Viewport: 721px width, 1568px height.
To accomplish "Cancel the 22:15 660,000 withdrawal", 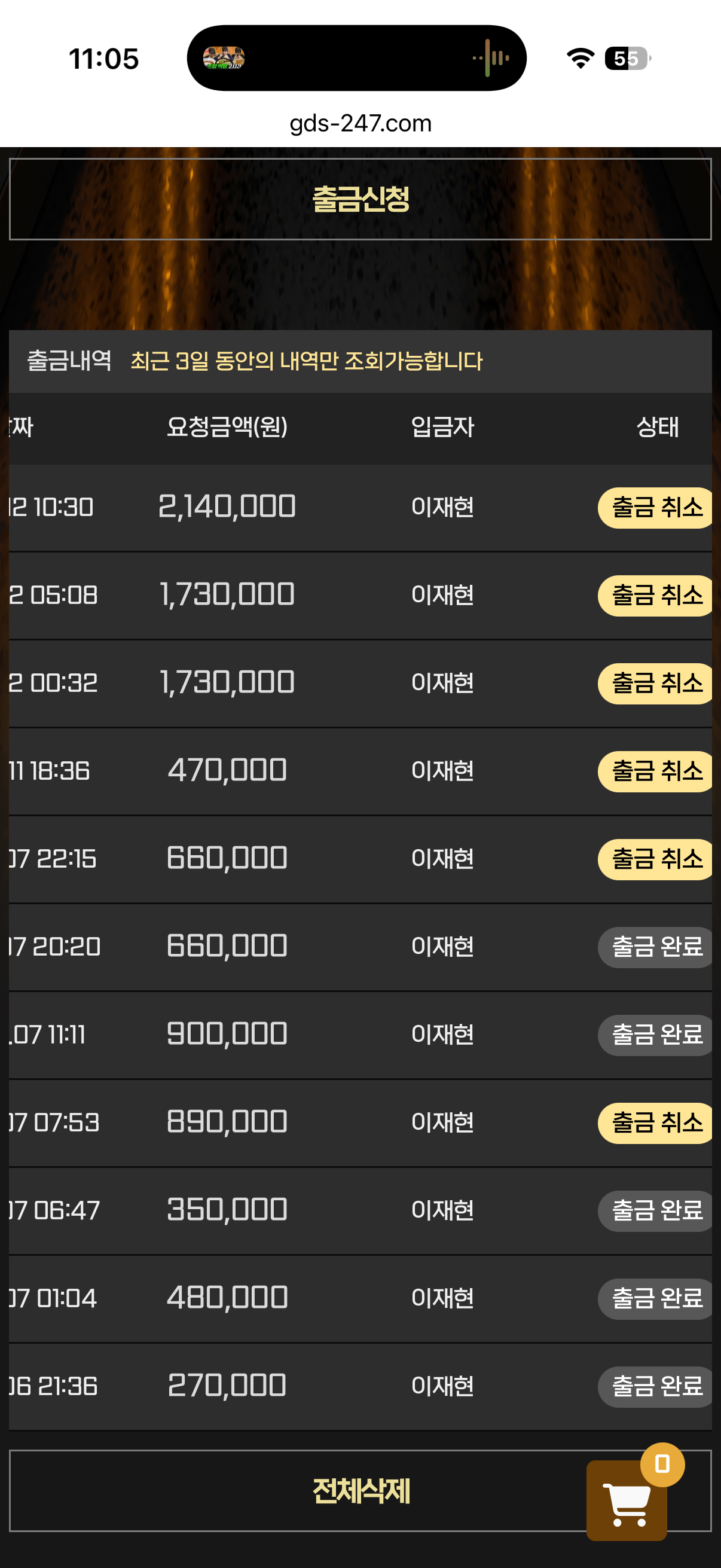I will (656, 859).
